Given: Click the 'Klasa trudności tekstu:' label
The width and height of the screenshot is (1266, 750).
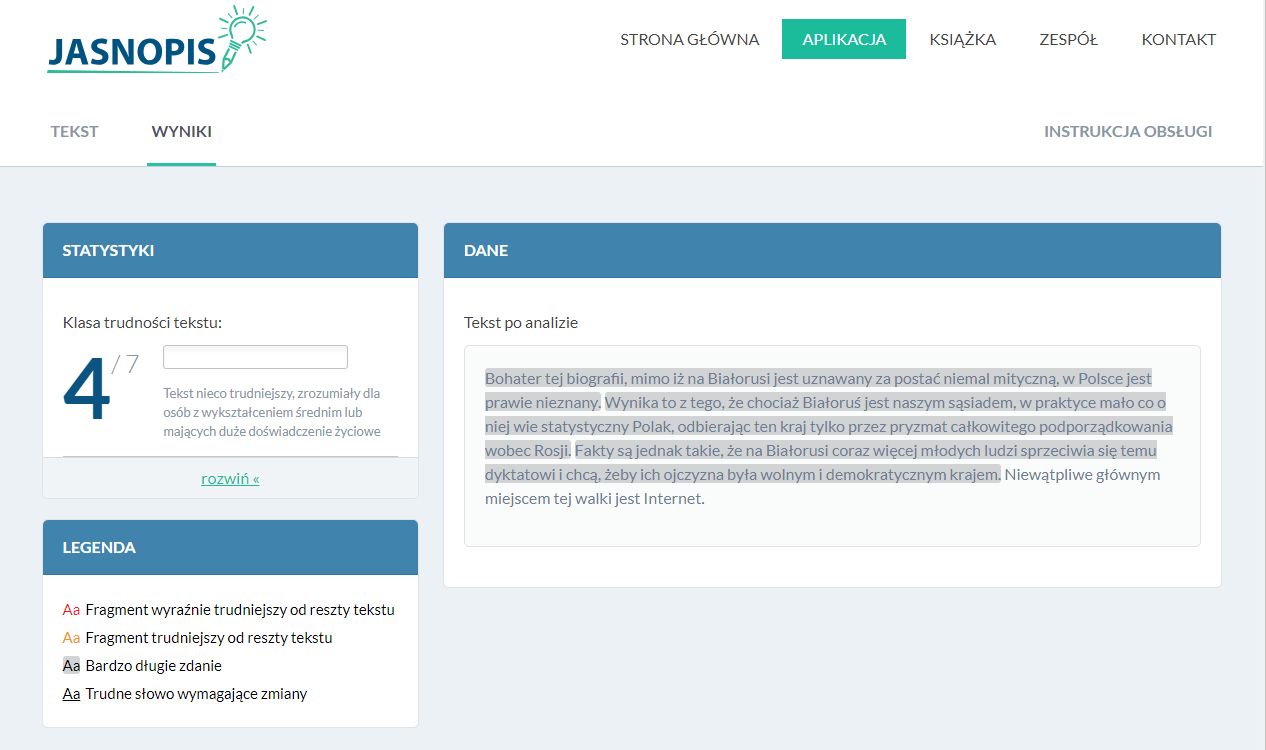Looking at the screenshot, I should click(x=142, y=322).
